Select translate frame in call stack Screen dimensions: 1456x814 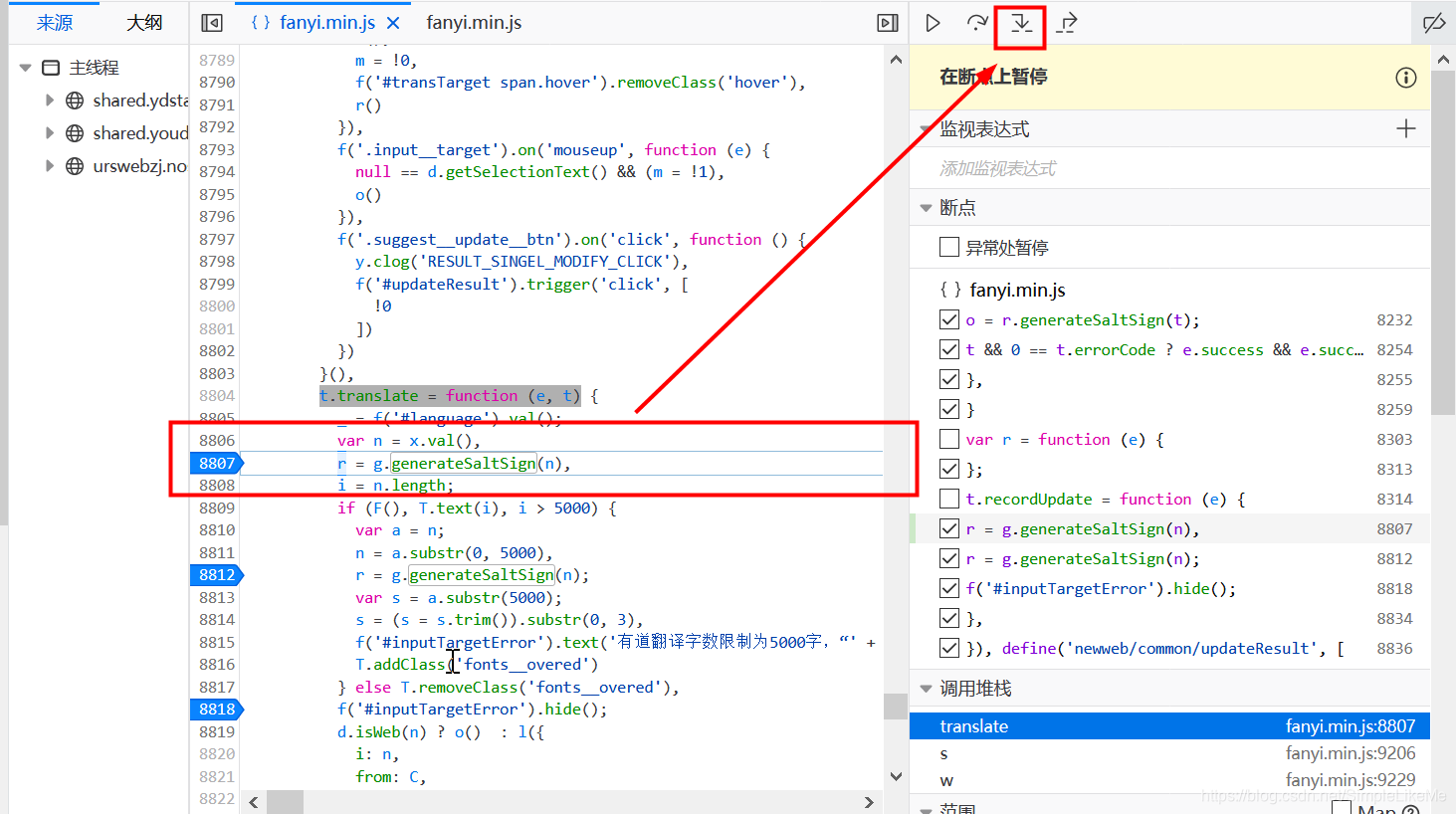[1169, 726]
